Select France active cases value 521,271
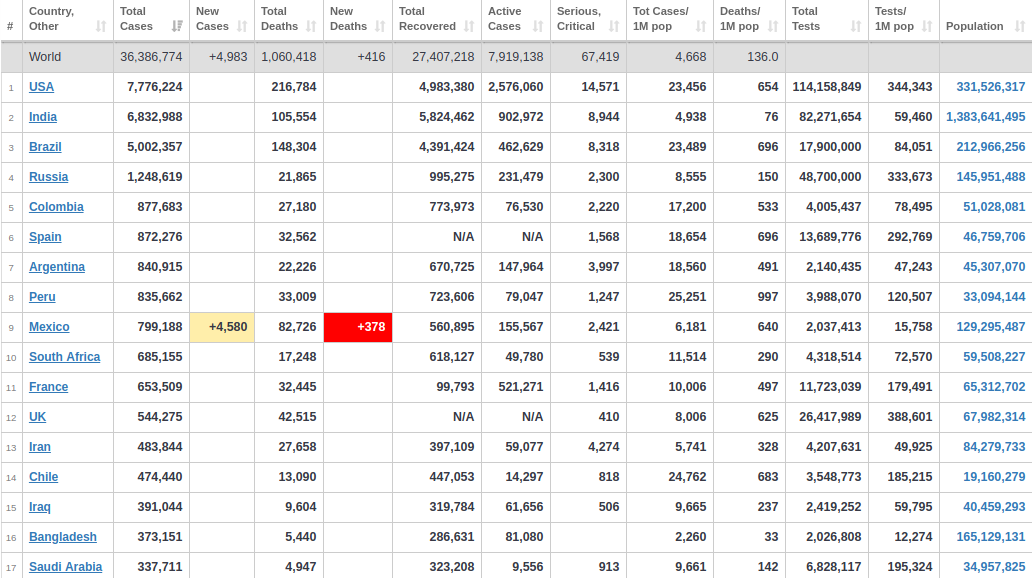 click(521, 387)
